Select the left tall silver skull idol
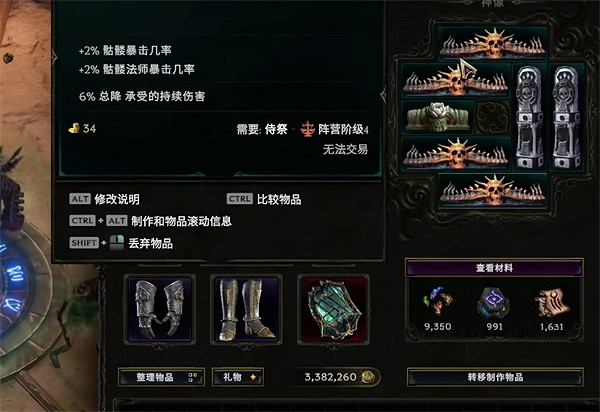Image resolution: width=600 pixels, height=412 pixels. pyautogui.click(x=529, y=117)
